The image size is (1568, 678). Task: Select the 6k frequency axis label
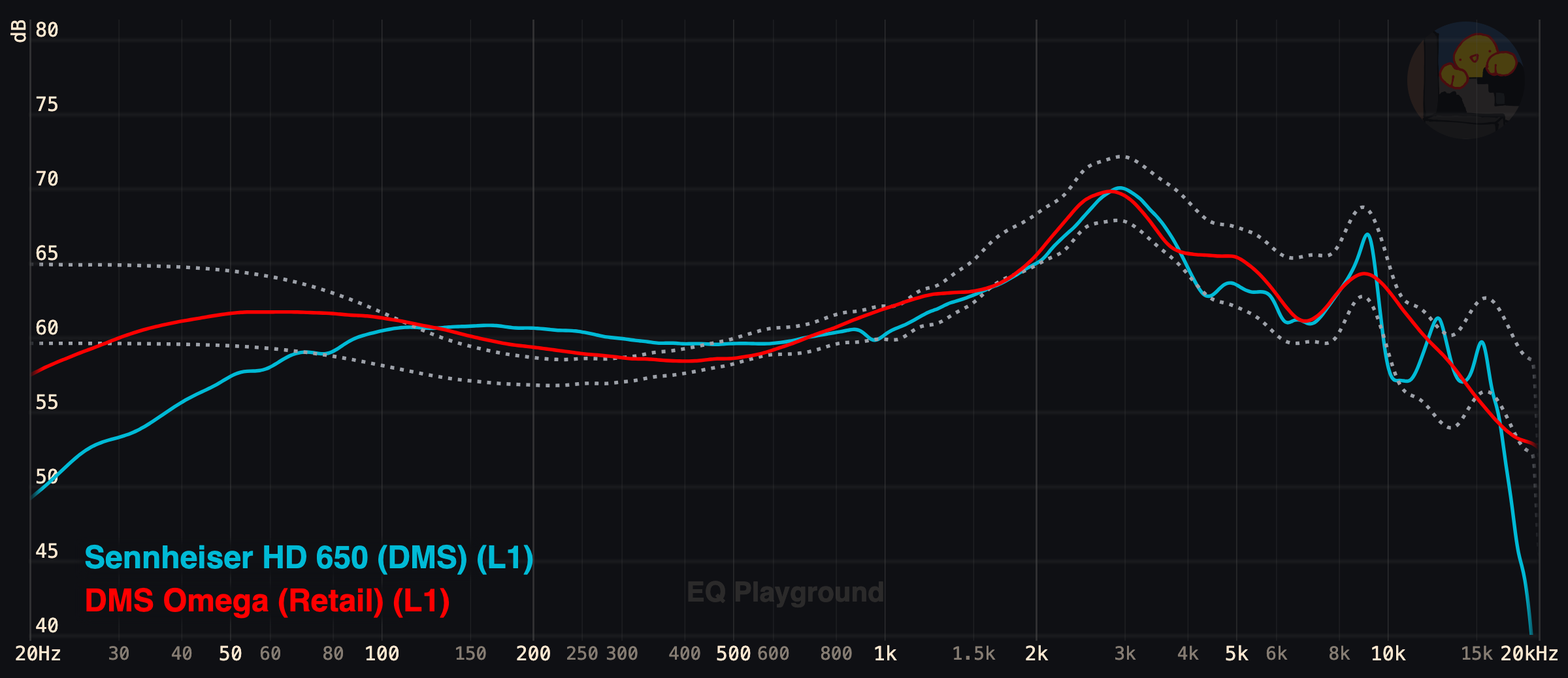point(1277,654)
